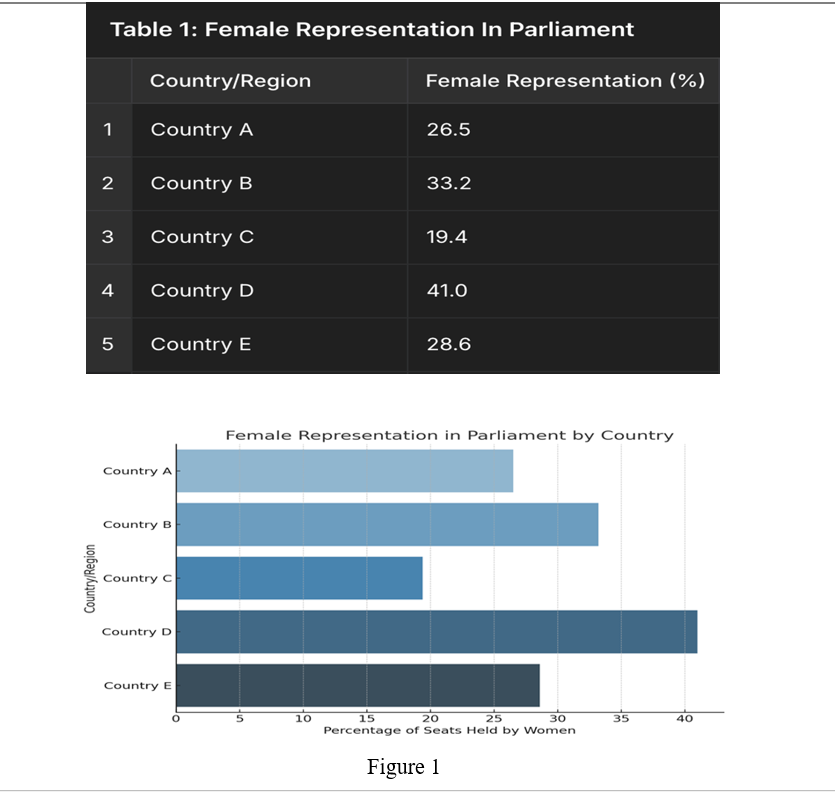Click the vertical 'Country/Region' axis label
Viewport: 835px width, 792px height.
click(91, 578)
